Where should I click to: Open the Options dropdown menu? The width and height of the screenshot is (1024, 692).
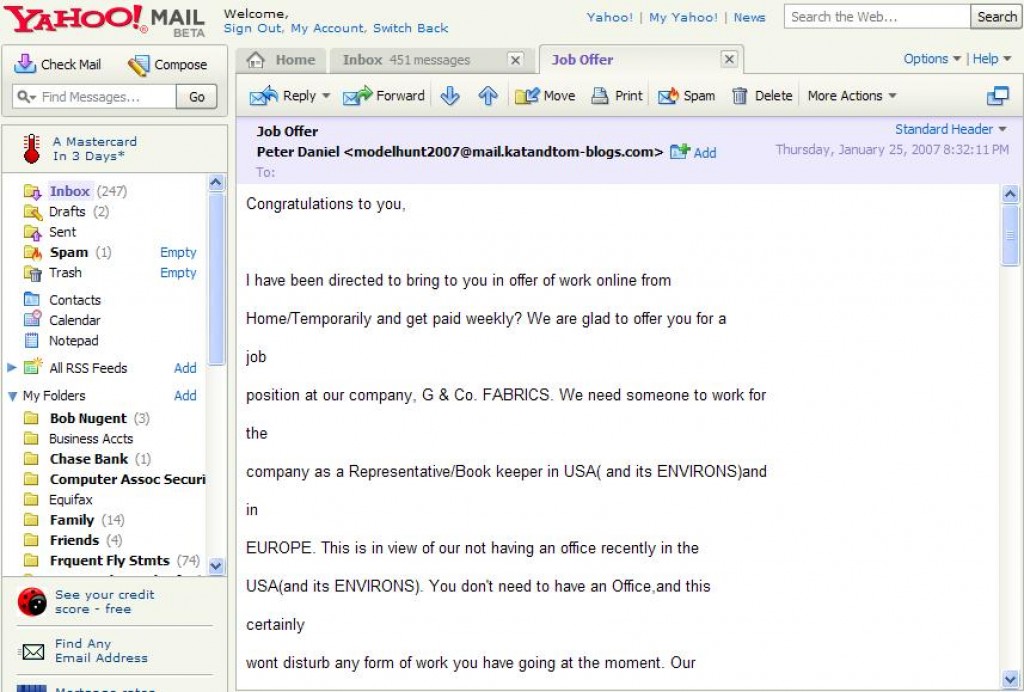tap(932, 59)
